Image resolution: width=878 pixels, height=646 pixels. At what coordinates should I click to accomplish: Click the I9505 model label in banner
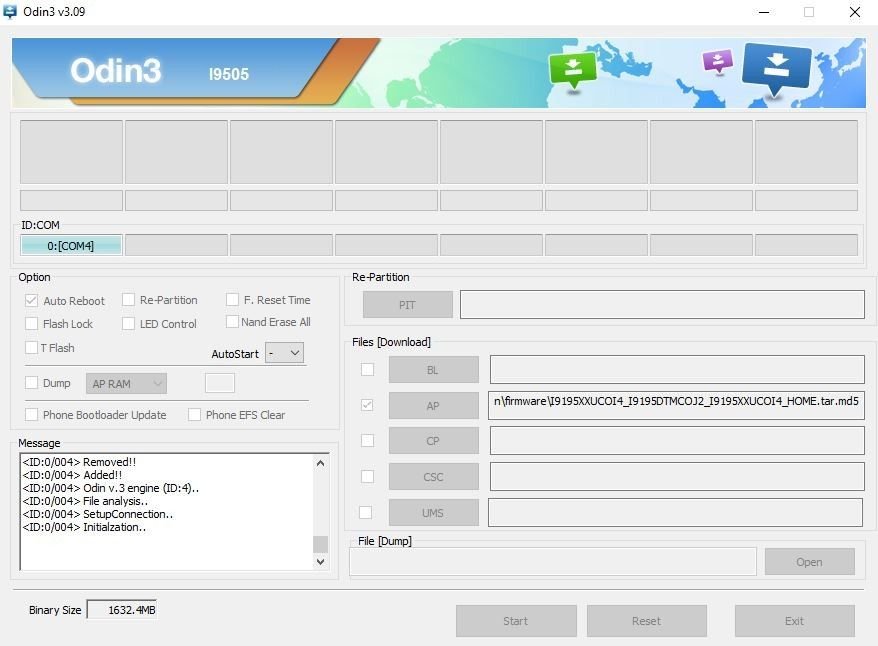(x=228, y=74)
